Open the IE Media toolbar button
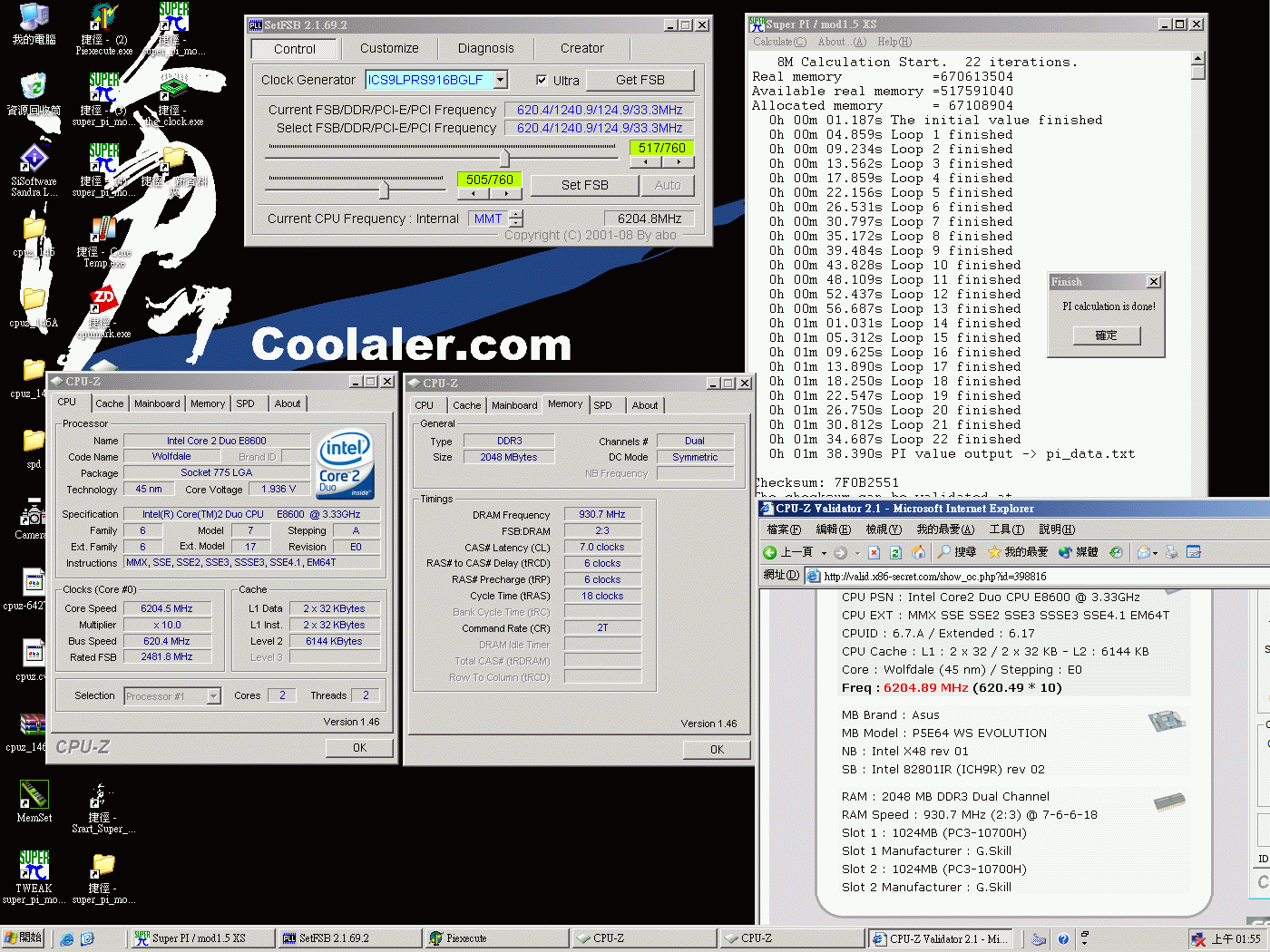Image resolution: width=1270 pixels, height=952 pixels. click(x=1078, y=552)
